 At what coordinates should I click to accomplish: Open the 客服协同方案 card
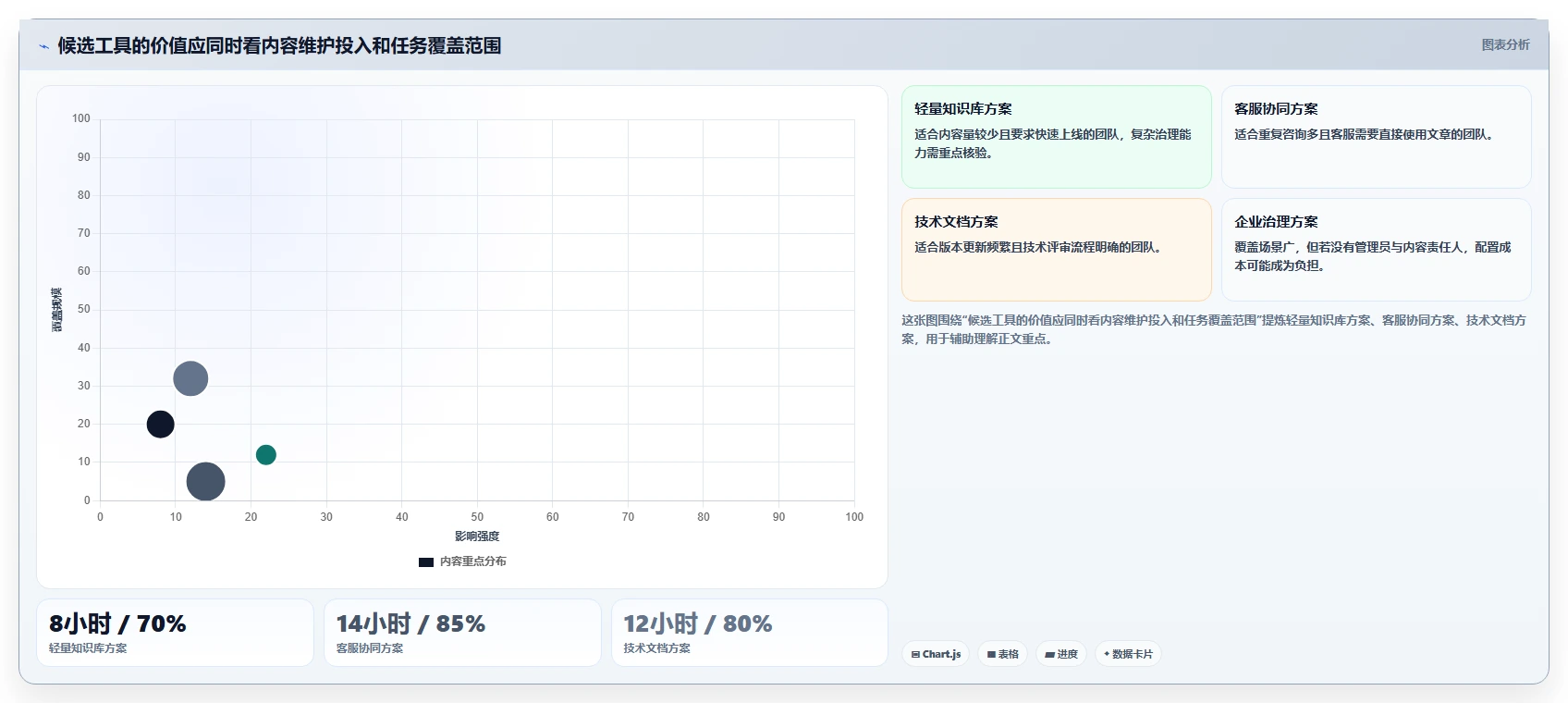pyautogui.click(x=1377, y=137)
